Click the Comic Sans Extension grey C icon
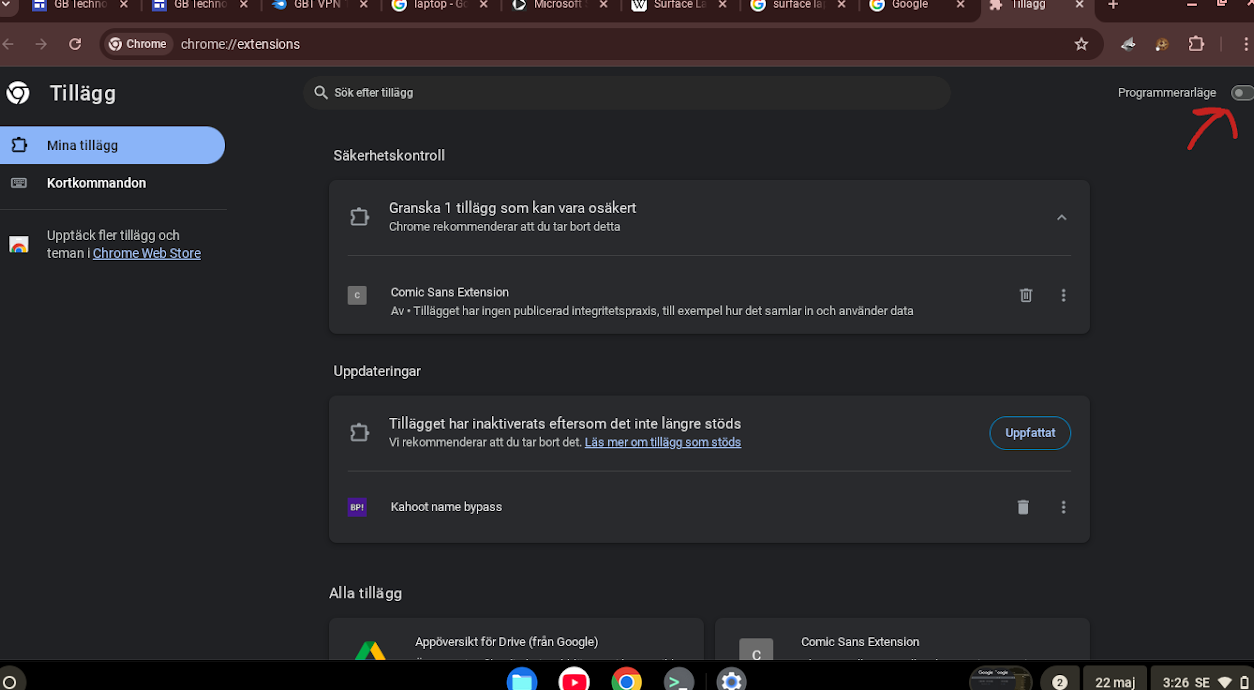This screenshot has width=1254, height=690. 357,295
